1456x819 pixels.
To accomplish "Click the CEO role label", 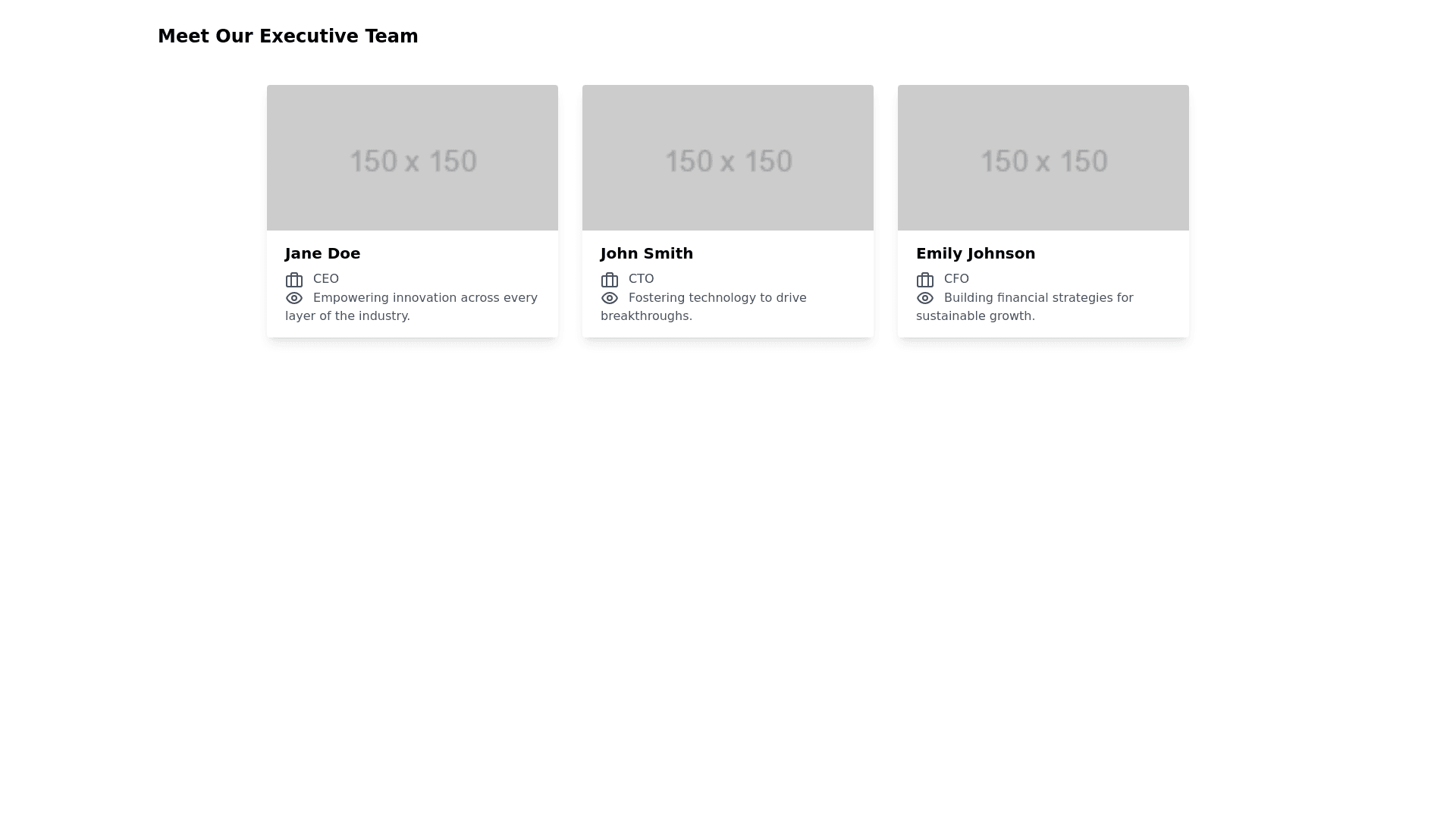I will point(326,278).
